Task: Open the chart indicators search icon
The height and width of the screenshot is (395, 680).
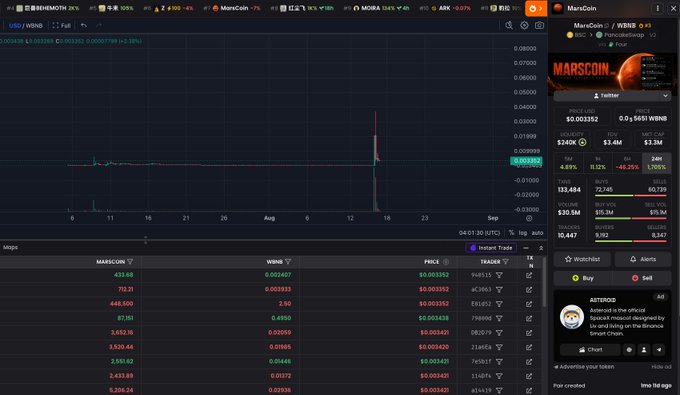Action: (x=509, y=26)
